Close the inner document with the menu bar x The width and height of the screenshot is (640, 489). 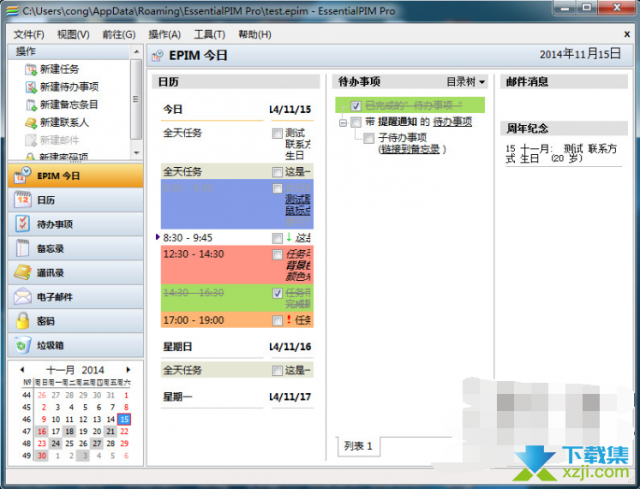click(x=627, y=35)
